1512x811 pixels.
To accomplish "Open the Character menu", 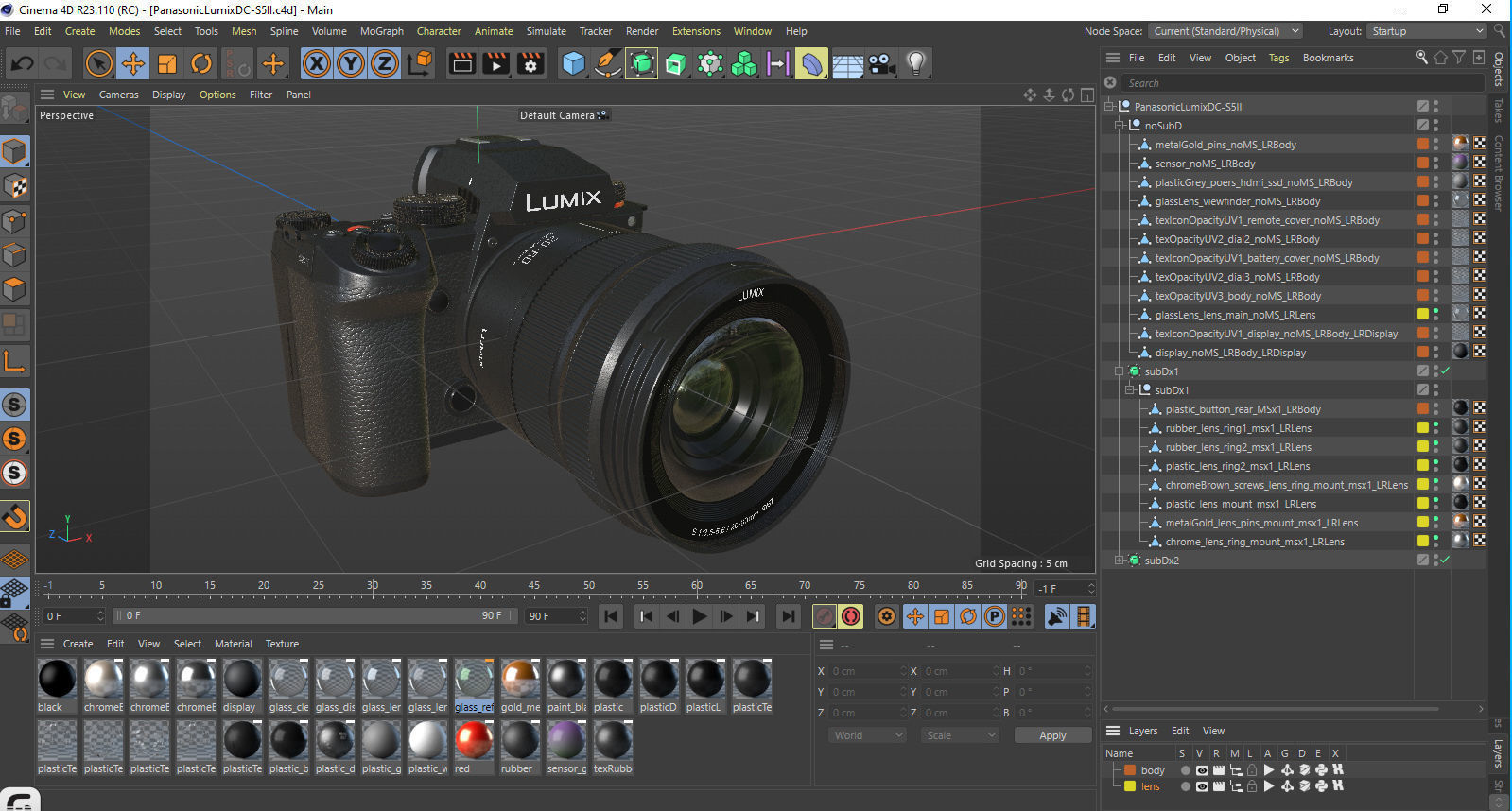I will (439, 31).
